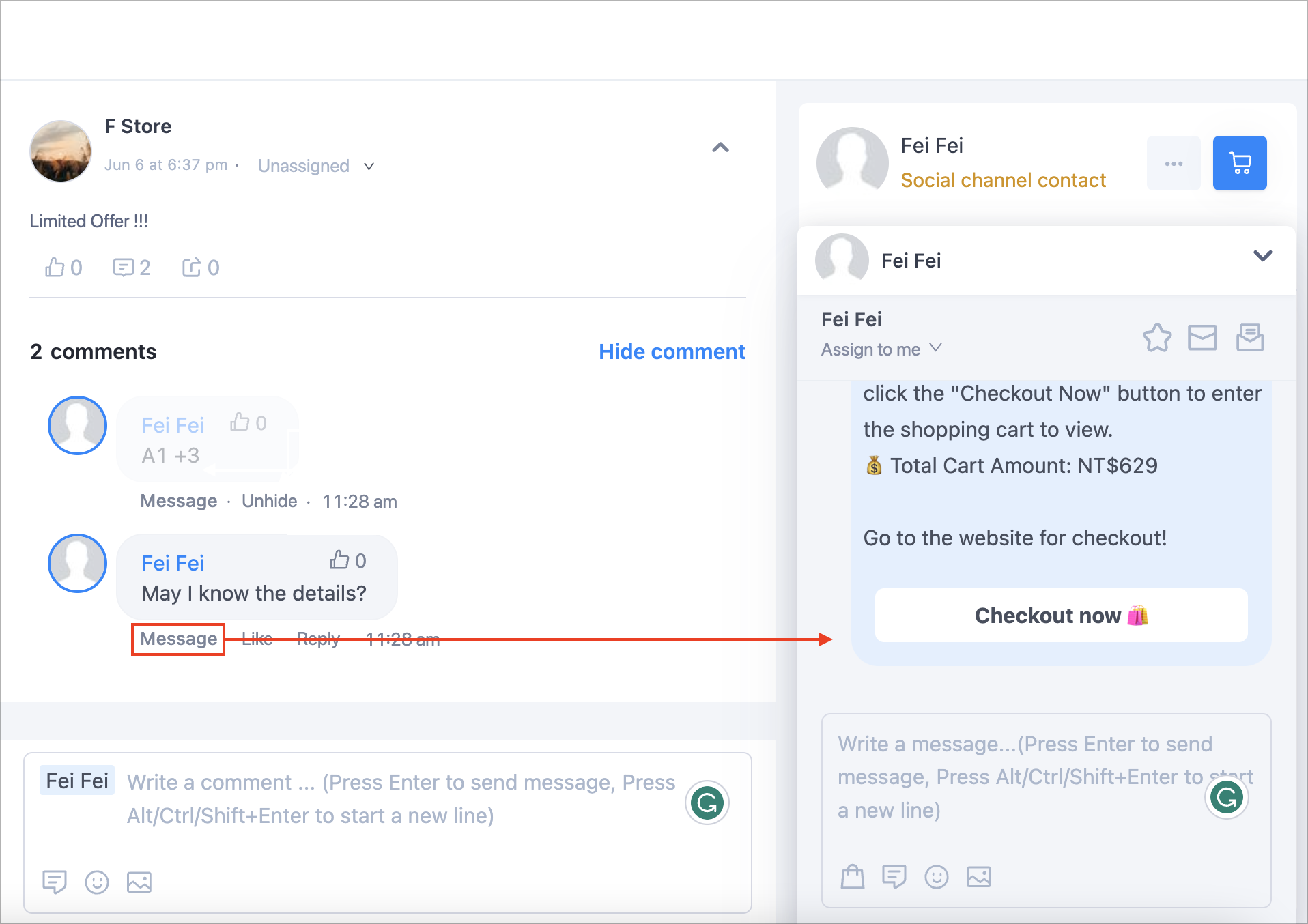
Task: Click the 'Checkout now' button
Action: (x=1061, y=615)
